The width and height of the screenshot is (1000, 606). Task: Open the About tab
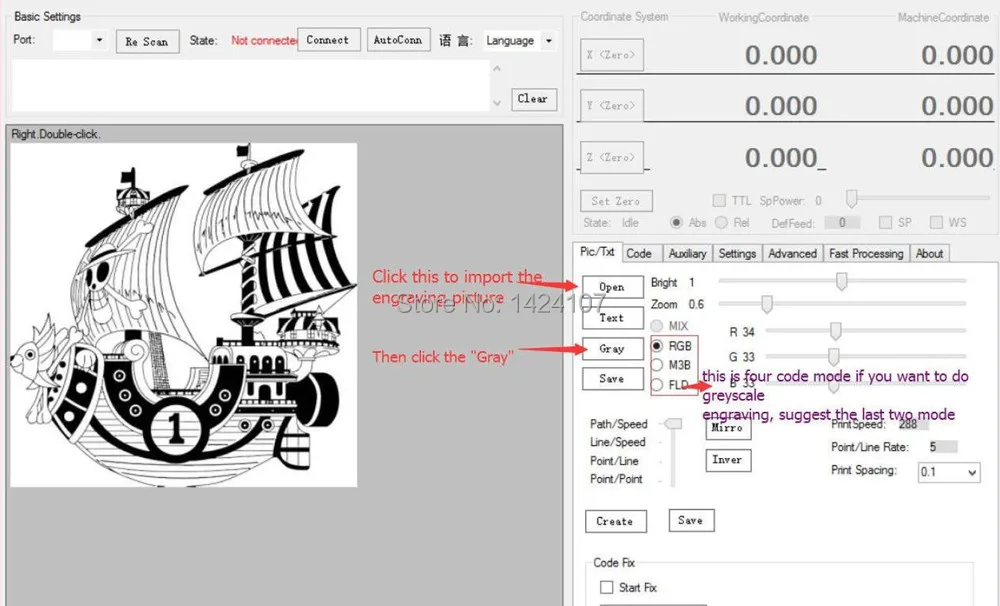[x=929, y=254]
